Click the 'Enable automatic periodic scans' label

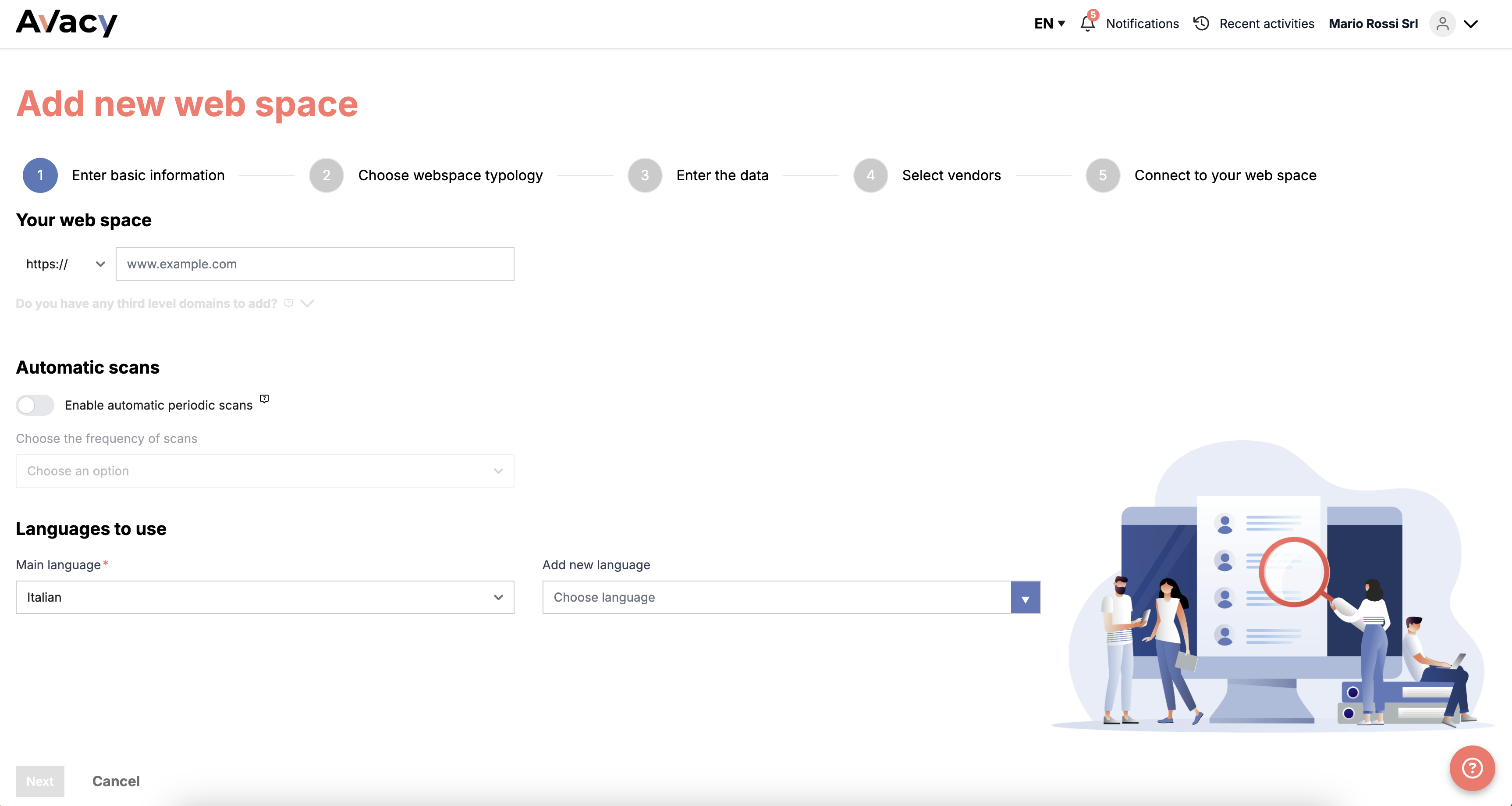[159, 405]
